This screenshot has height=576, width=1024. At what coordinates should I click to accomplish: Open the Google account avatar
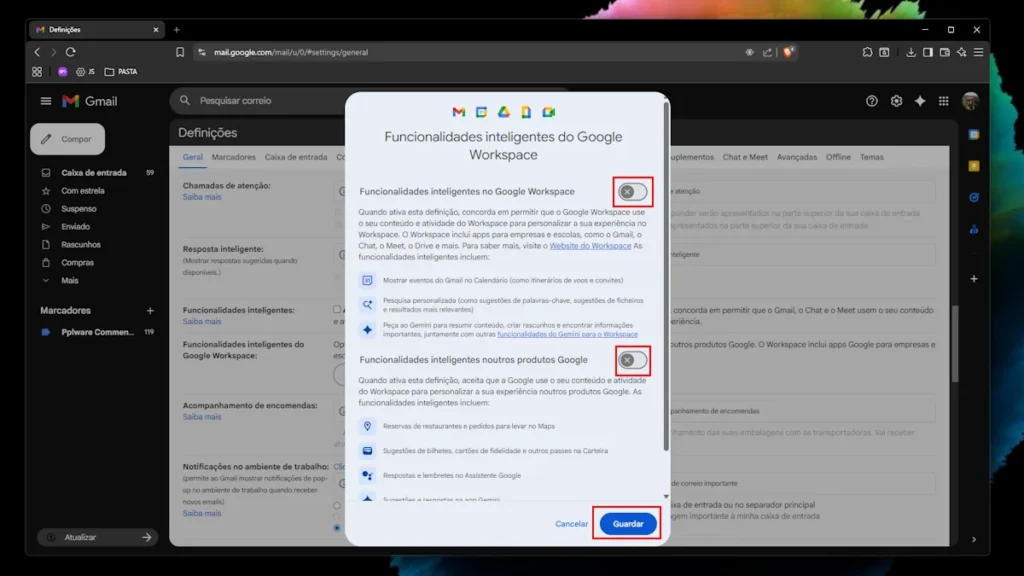970,101
